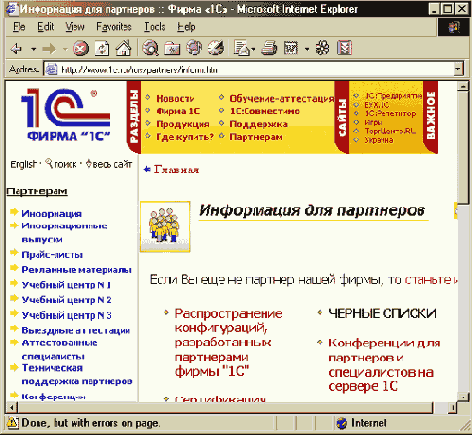
Task: Open Аттестованные специалисты sidebar link
Action: point(59,349)
